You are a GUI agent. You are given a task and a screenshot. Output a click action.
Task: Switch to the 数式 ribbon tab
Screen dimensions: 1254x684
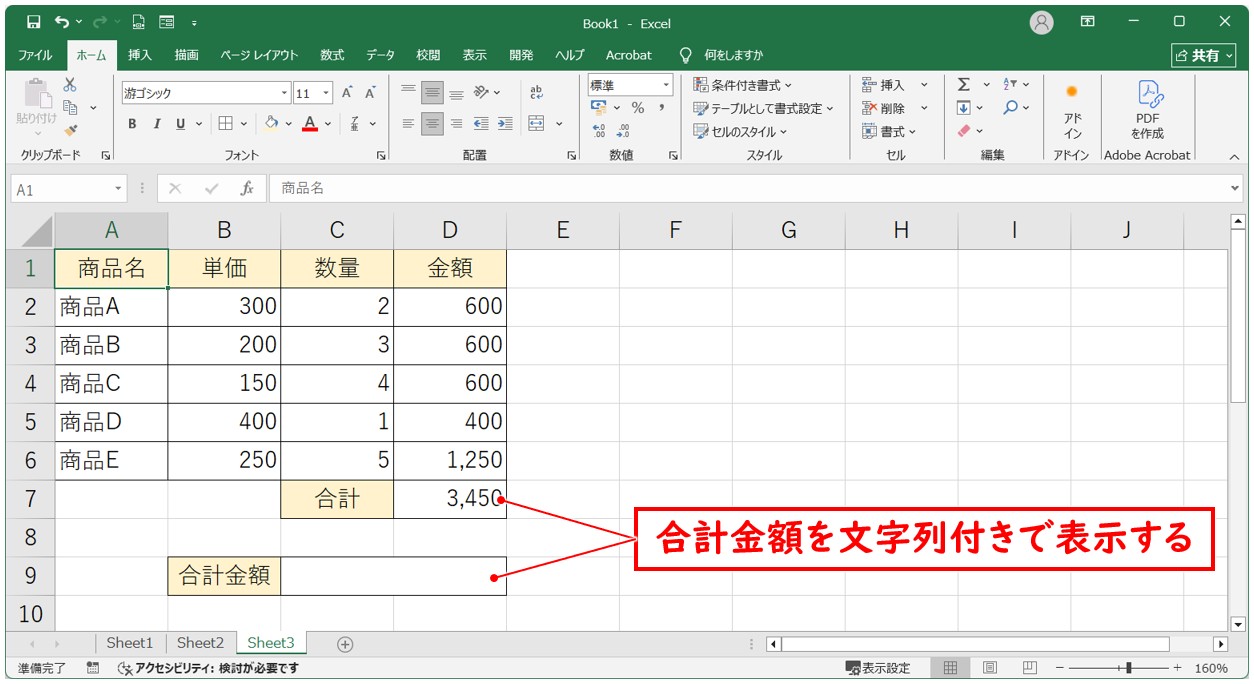click(331, 55)
